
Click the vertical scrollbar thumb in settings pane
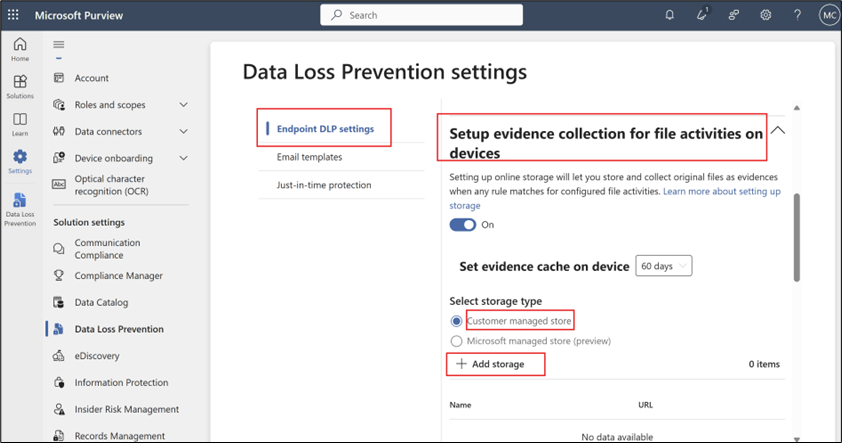(797, 237)
